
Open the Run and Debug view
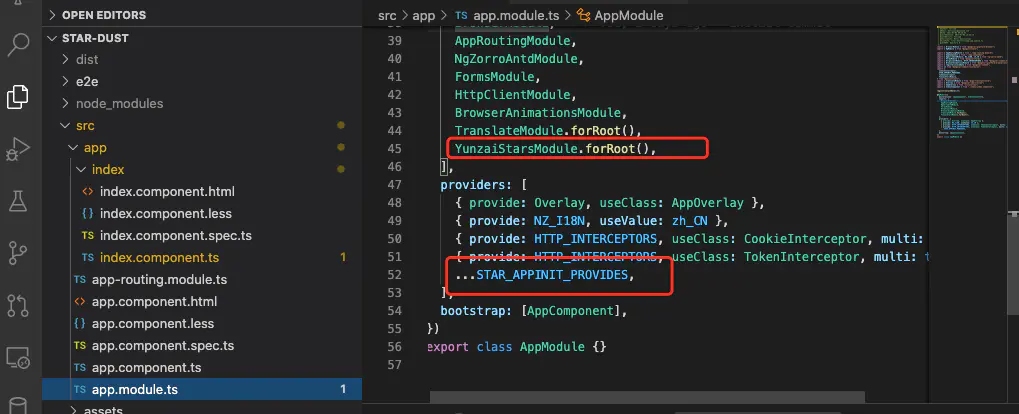pyautogui.click(x=18, y=149)
